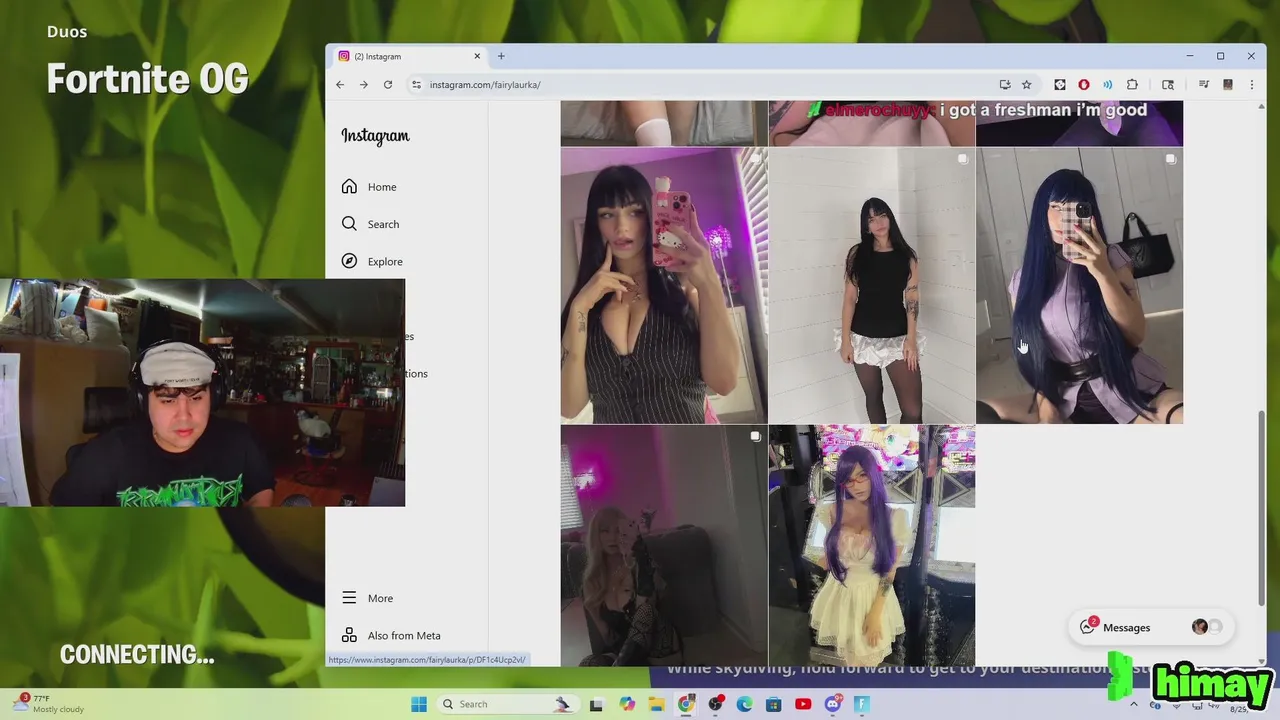1280x720 pixels.
Task: Open Fortnite from taskbar
Action: (862, 704)
